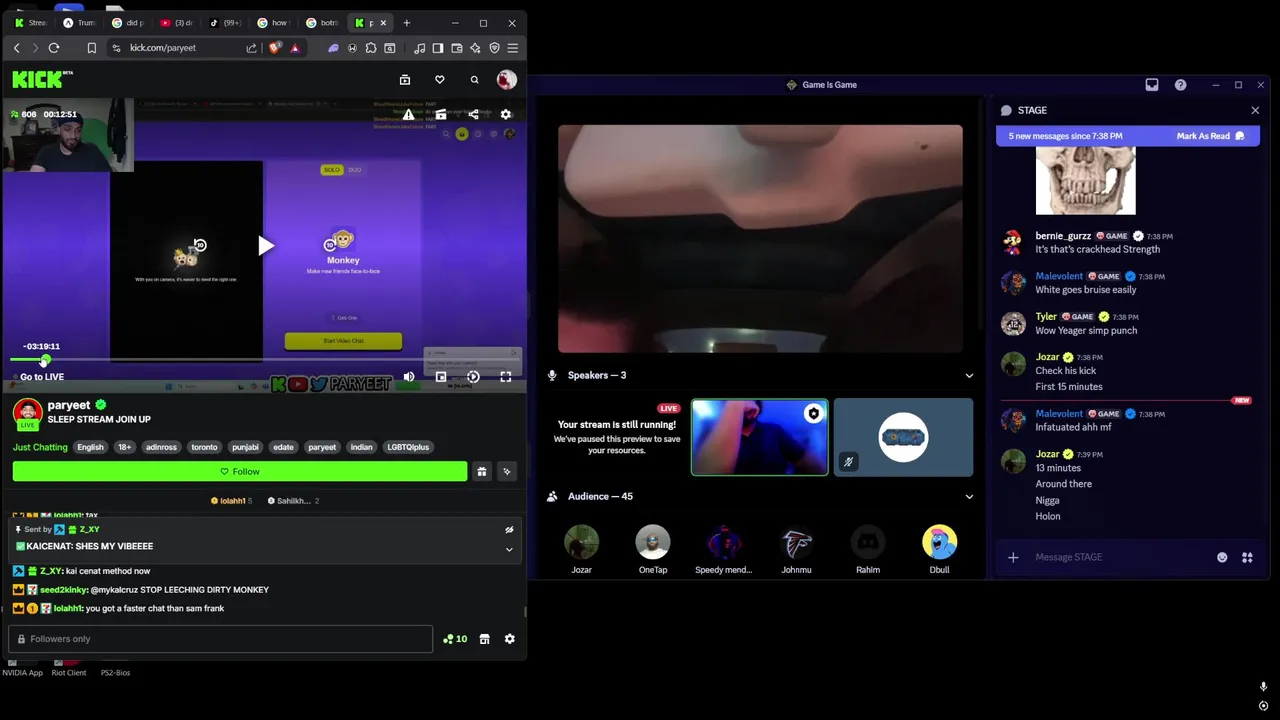The image size is (1280, 720).
Task: Open Brave Leo AI sparkle icon
Action: point(475,48)
